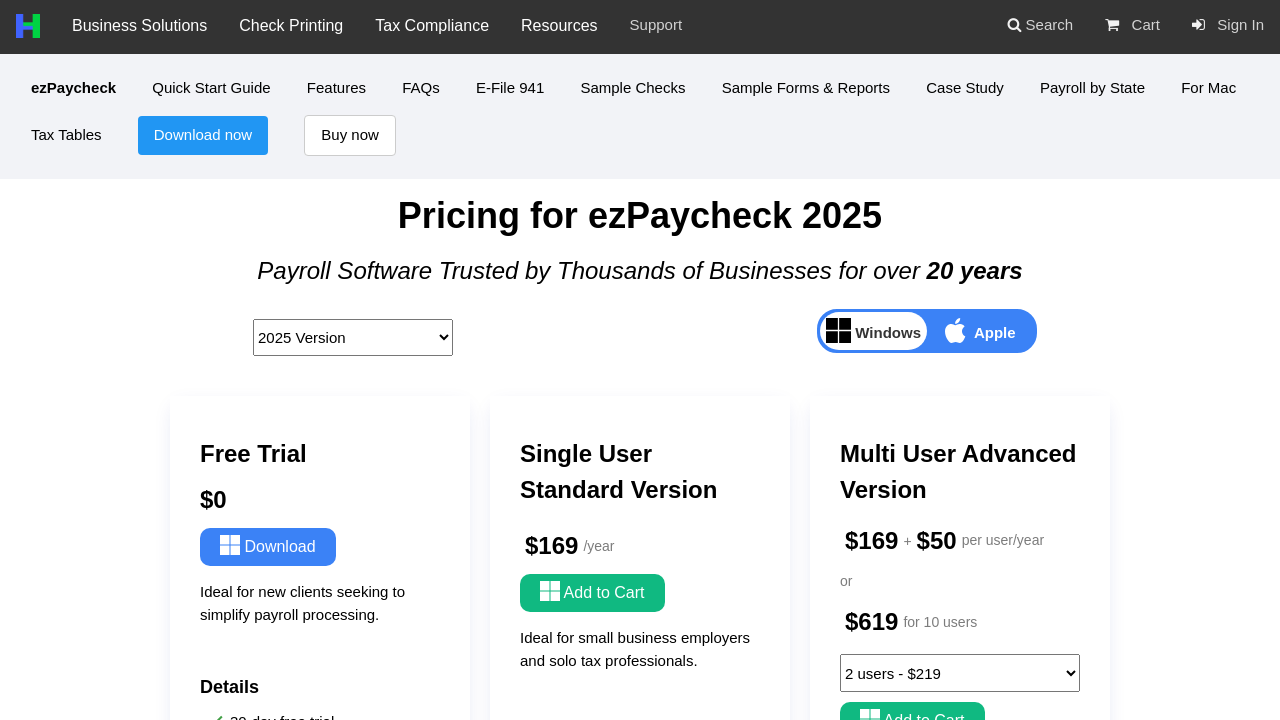Screen dimensions: 1280x720
Task: Click the Multi User Advanced Version title
Action: 958,472
